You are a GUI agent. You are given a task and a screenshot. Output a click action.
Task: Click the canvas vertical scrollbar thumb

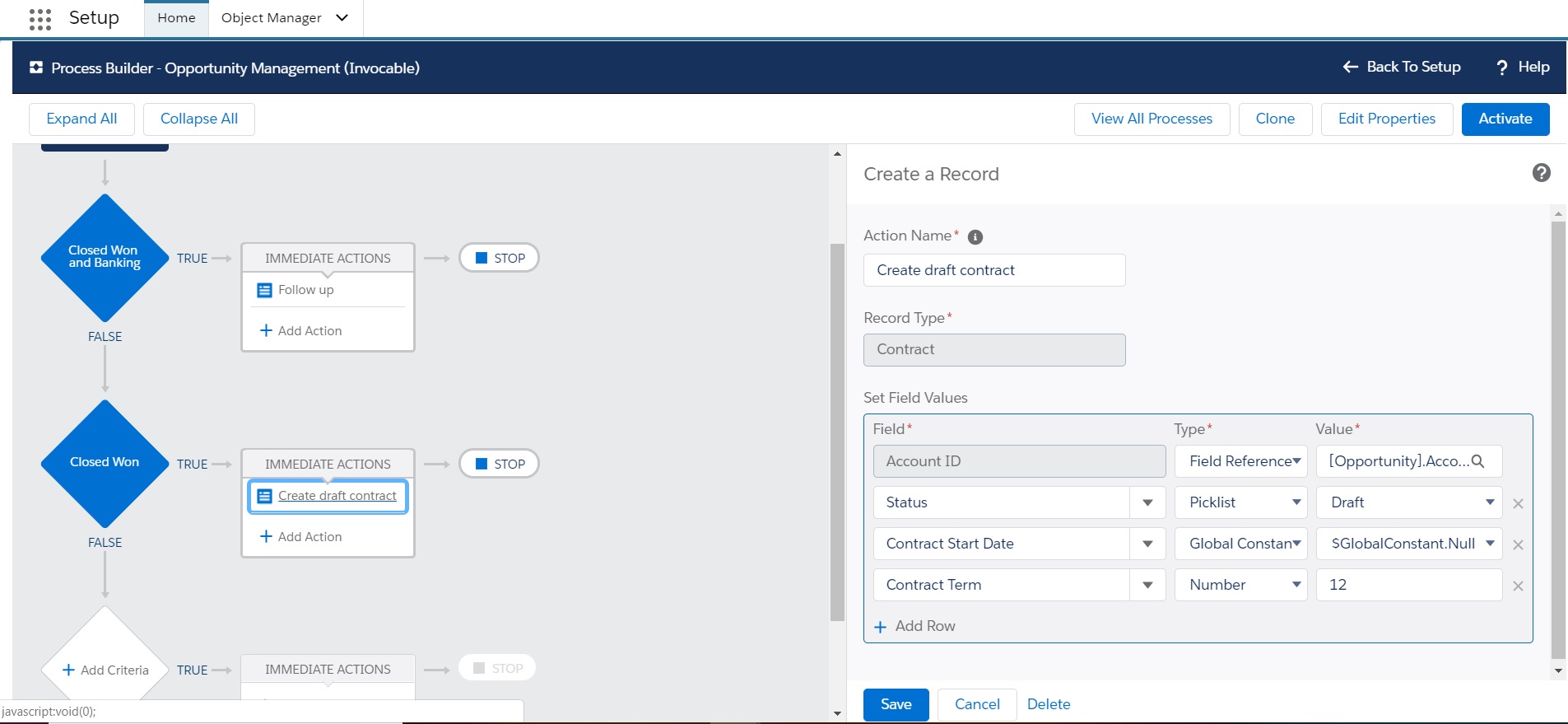(x=837, y=432)
